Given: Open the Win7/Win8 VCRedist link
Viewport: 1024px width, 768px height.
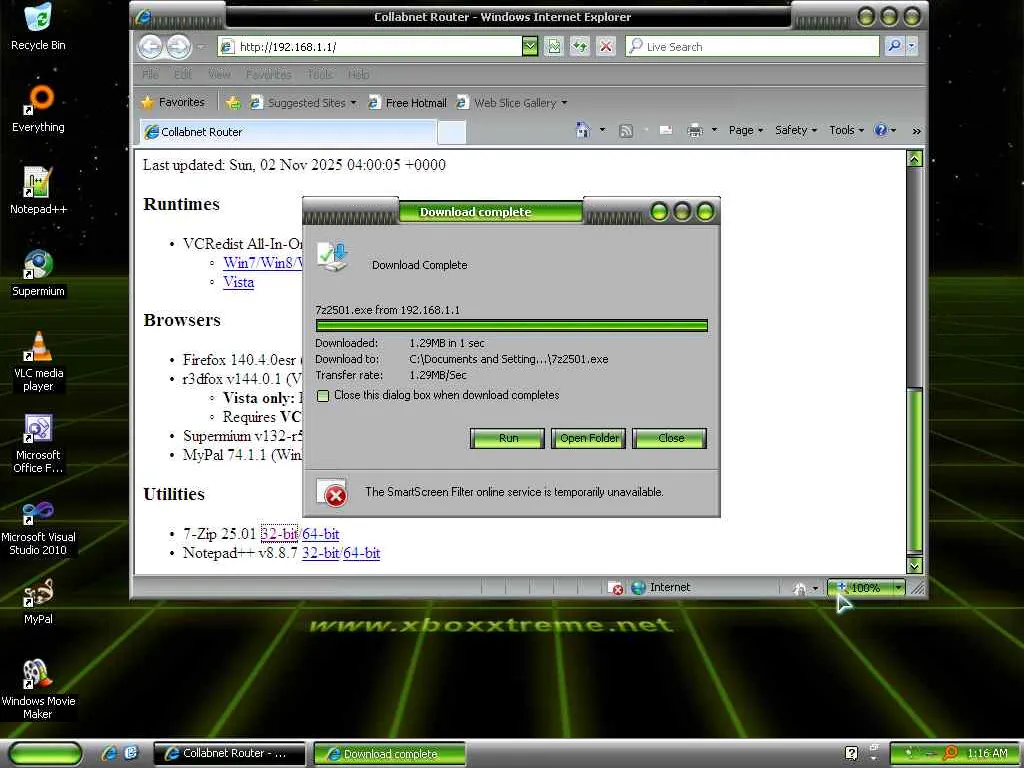Looking at the screenshot, I should [263, 263].
